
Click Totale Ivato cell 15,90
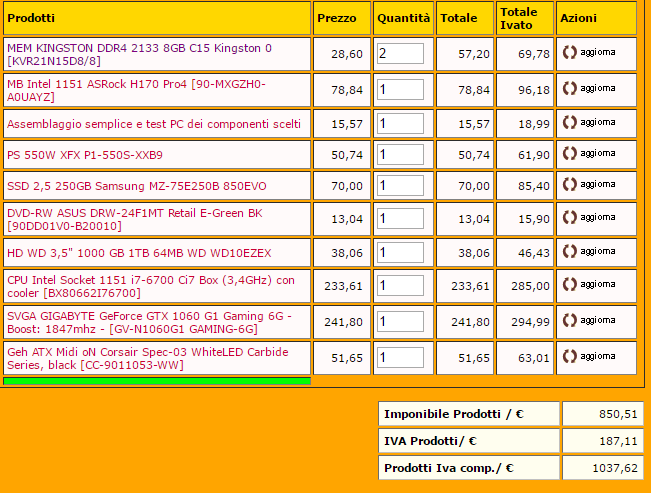click(x=525, y=219)
